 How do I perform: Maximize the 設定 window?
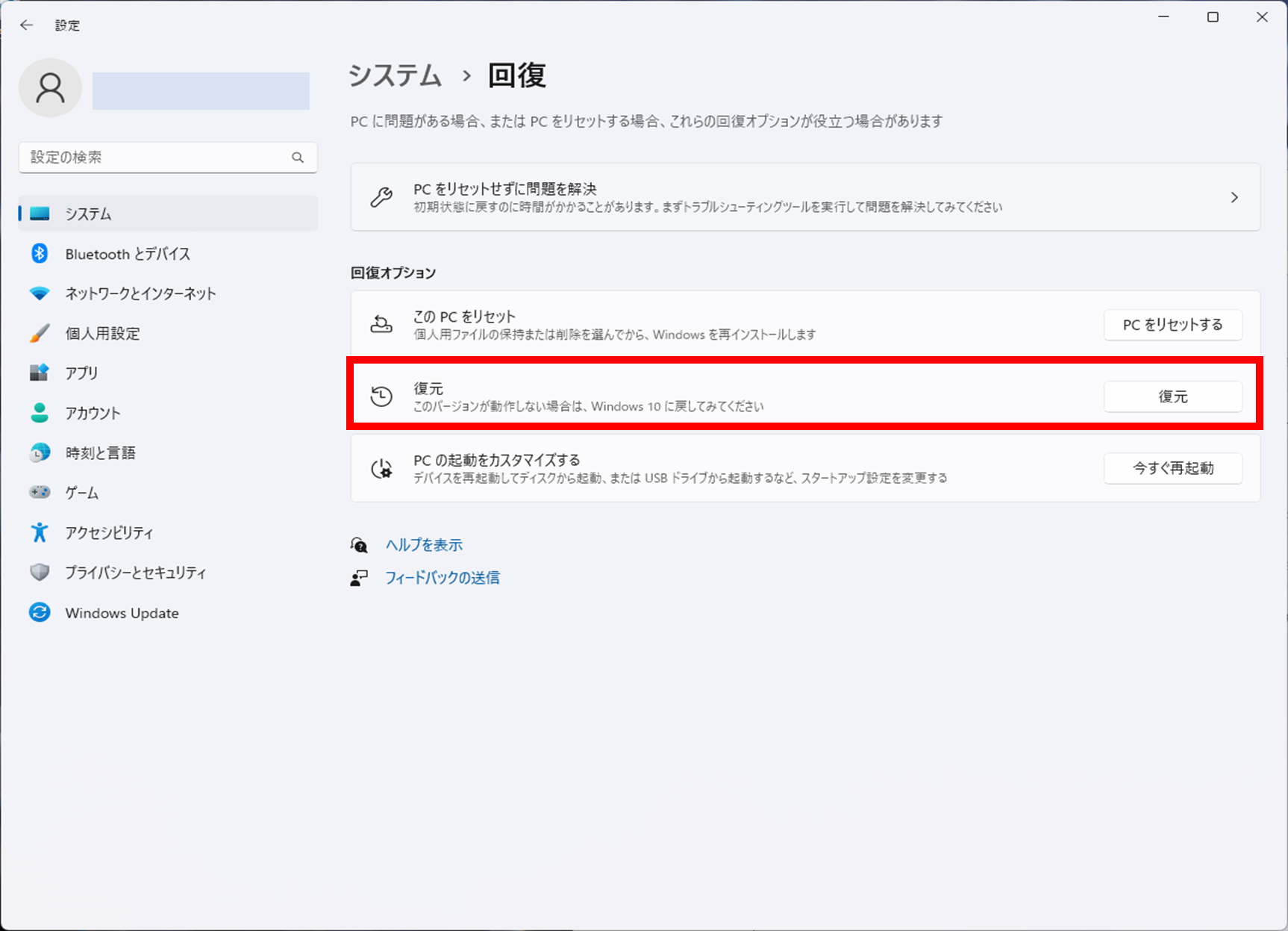tap(1213, 16)
